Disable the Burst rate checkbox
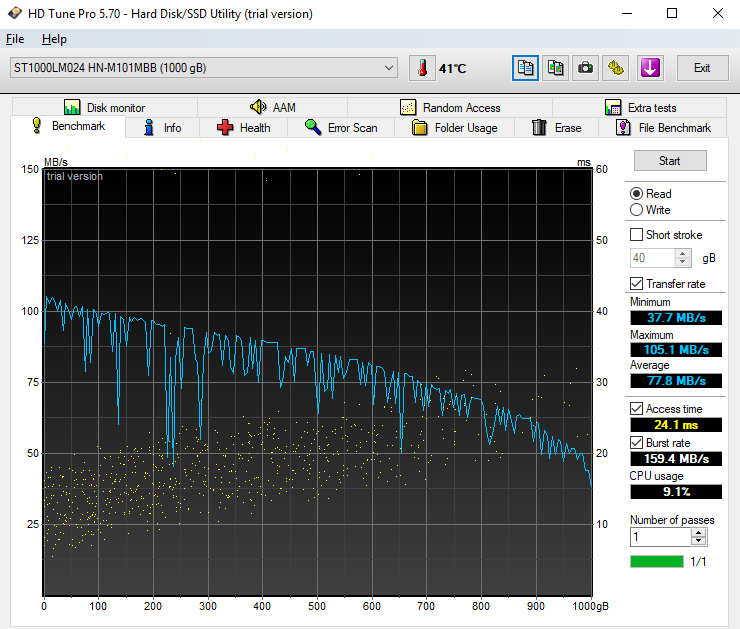This screenshot has height=629, width=740. [637, 443]
